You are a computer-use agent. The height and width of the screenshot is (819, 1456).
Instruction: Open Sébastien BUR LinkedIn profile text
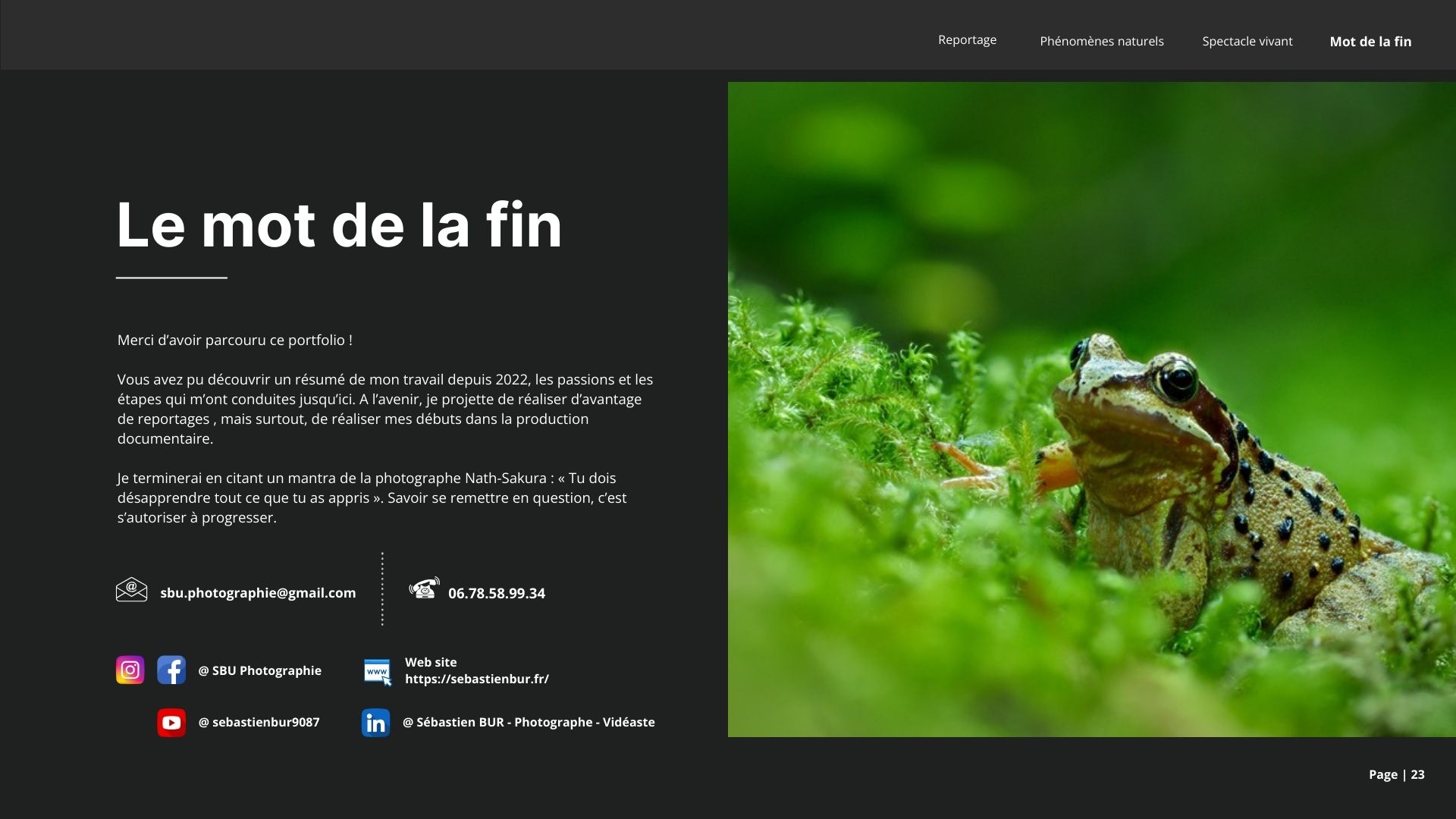(529, 723)
